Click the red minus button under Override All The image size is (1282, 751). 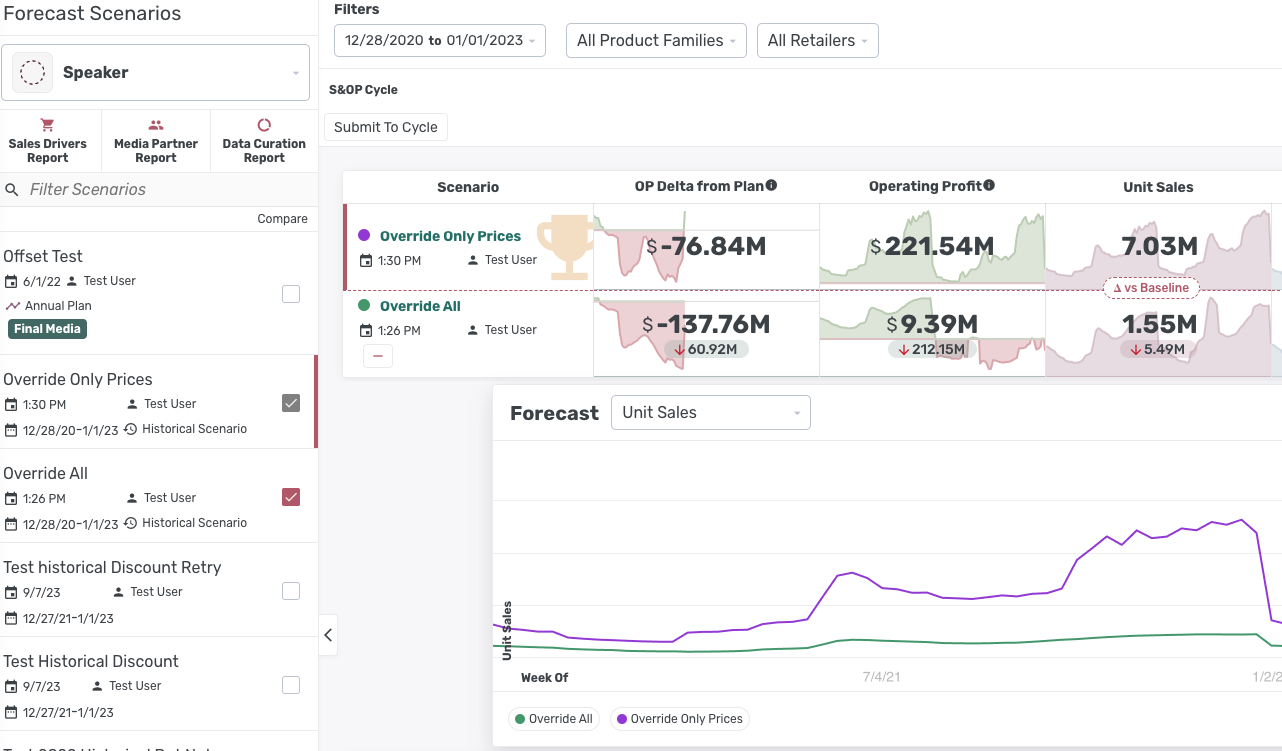pos(377,356)
